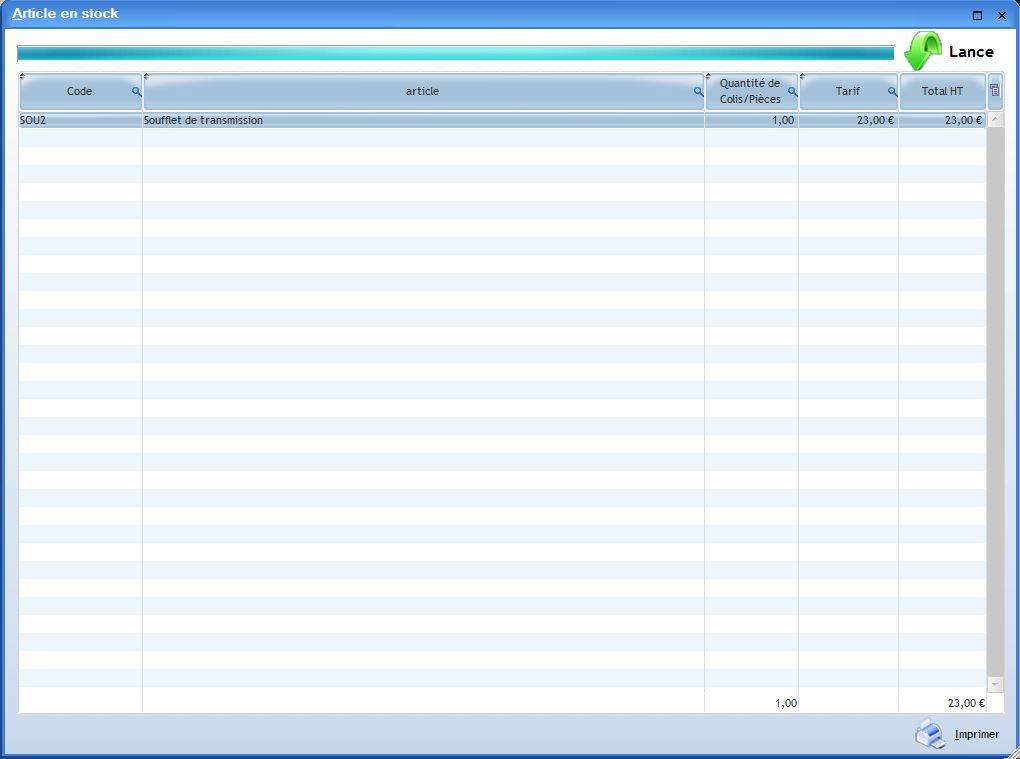Image resolution: width=1020 pixels, height=759 pixels.
Task: Open the table options icon beside Total HT
Action: 995,91
